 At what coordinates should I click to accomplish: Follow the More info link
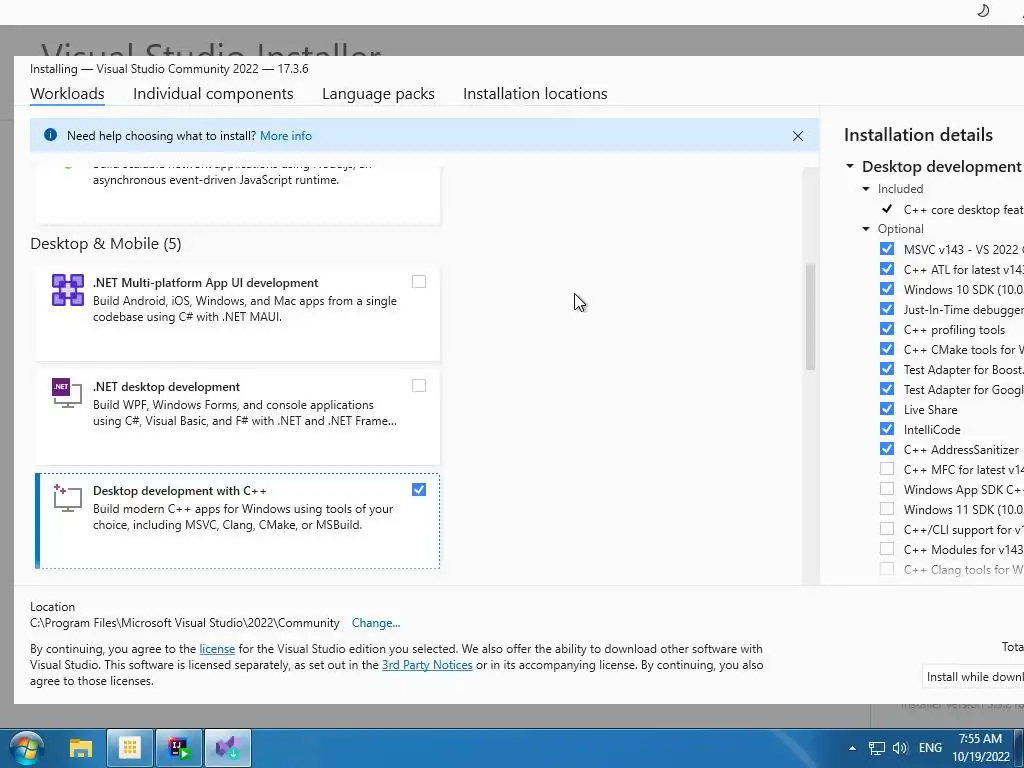tap(286, 136)
